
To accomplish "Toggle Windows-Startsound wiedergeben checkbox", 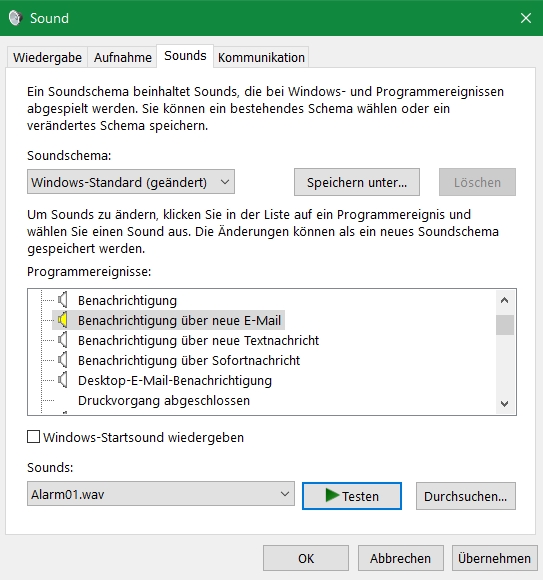I will [34, 437].
